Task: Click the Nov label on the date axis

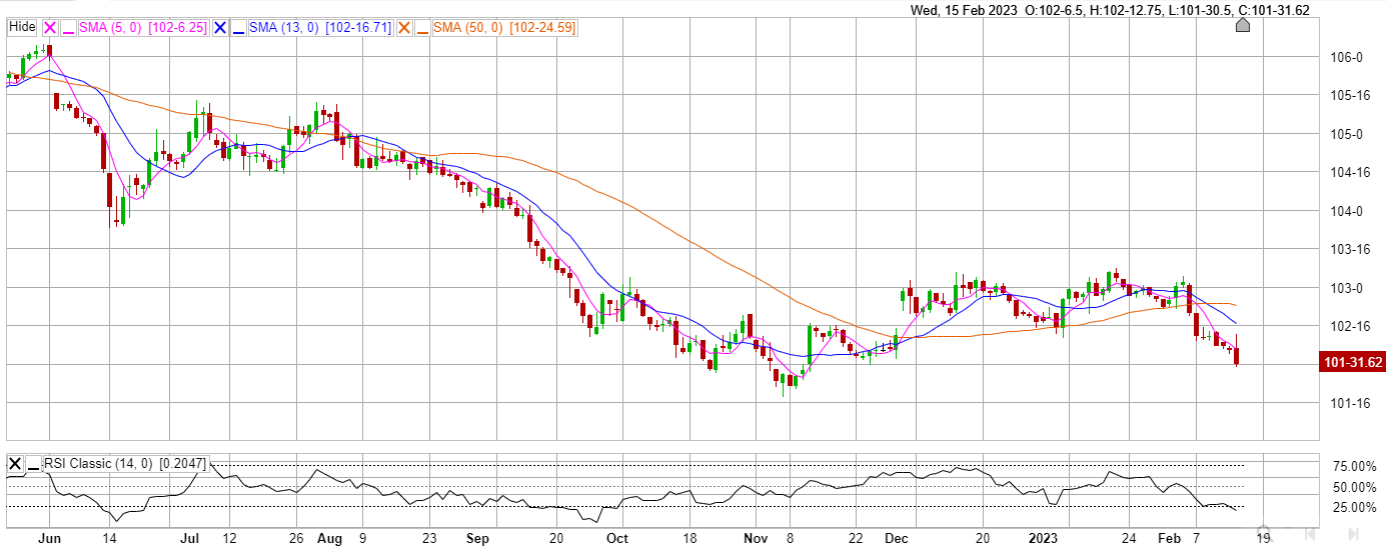Action: point(758,538)
